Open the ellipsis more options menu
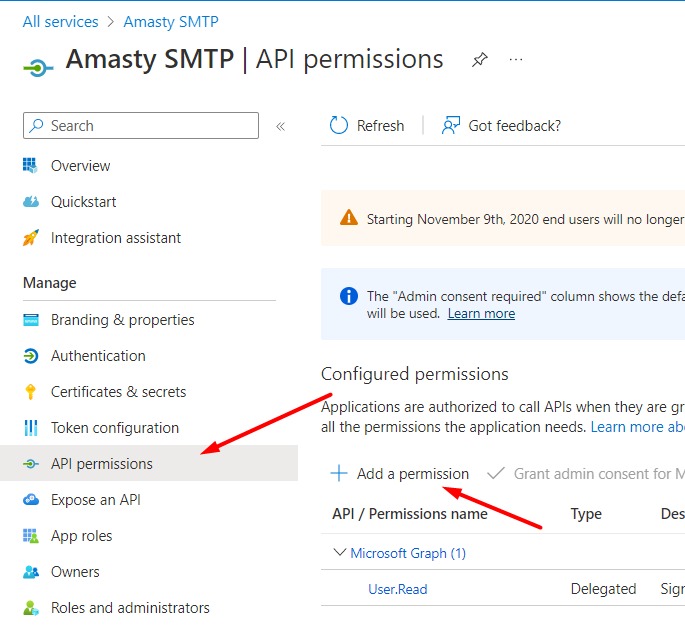The image size is (685, 633). pyautogui.click(x=516, y=60)
